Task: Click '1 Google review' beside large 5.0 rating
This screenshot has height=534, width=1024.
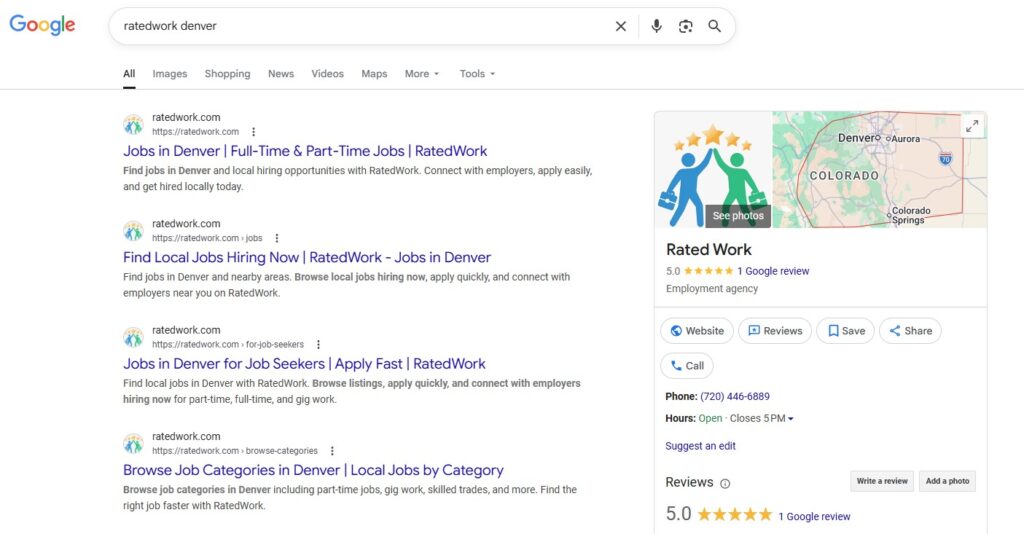Action: coord(814,516)
